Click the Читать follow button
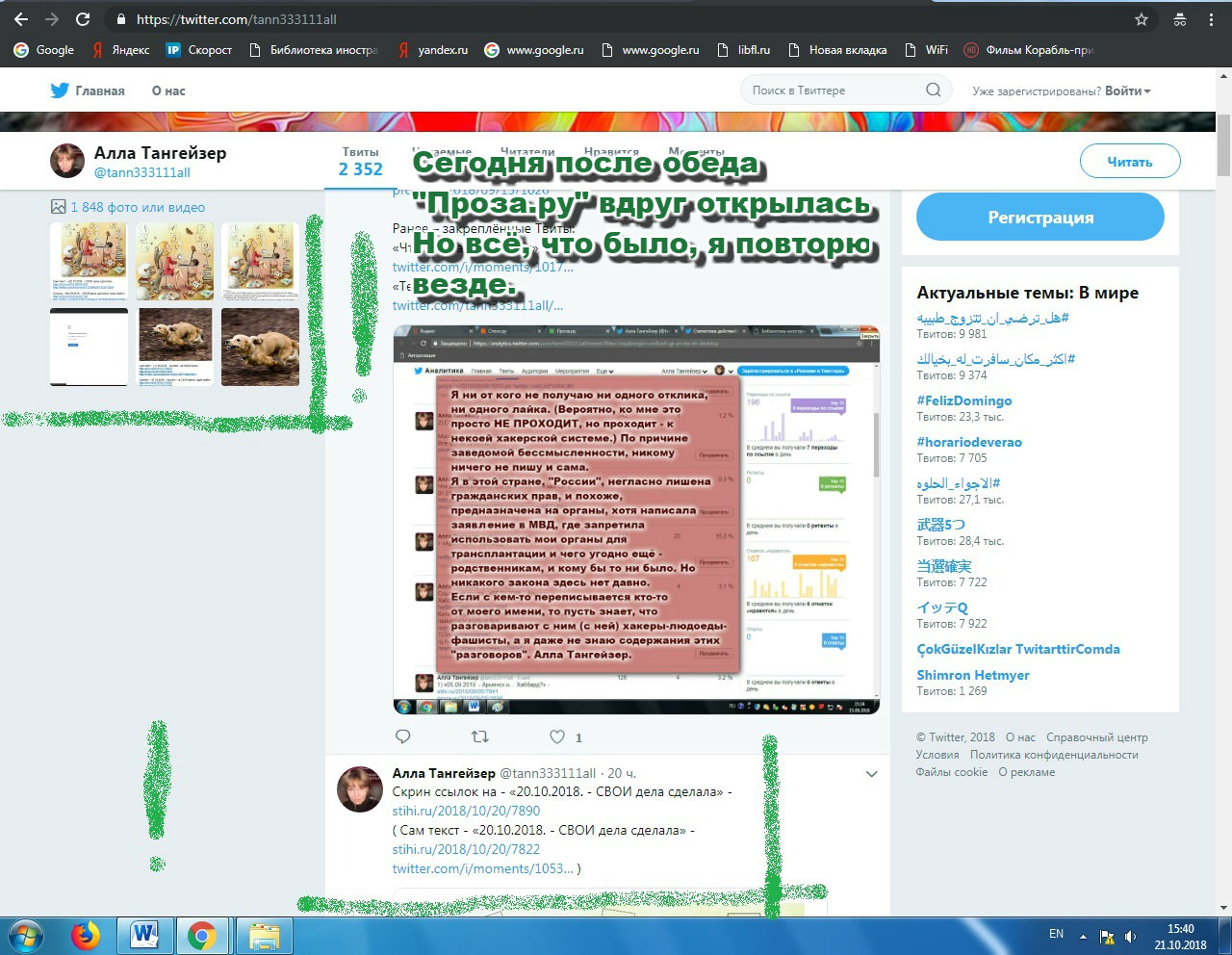 pos(1130,162)
